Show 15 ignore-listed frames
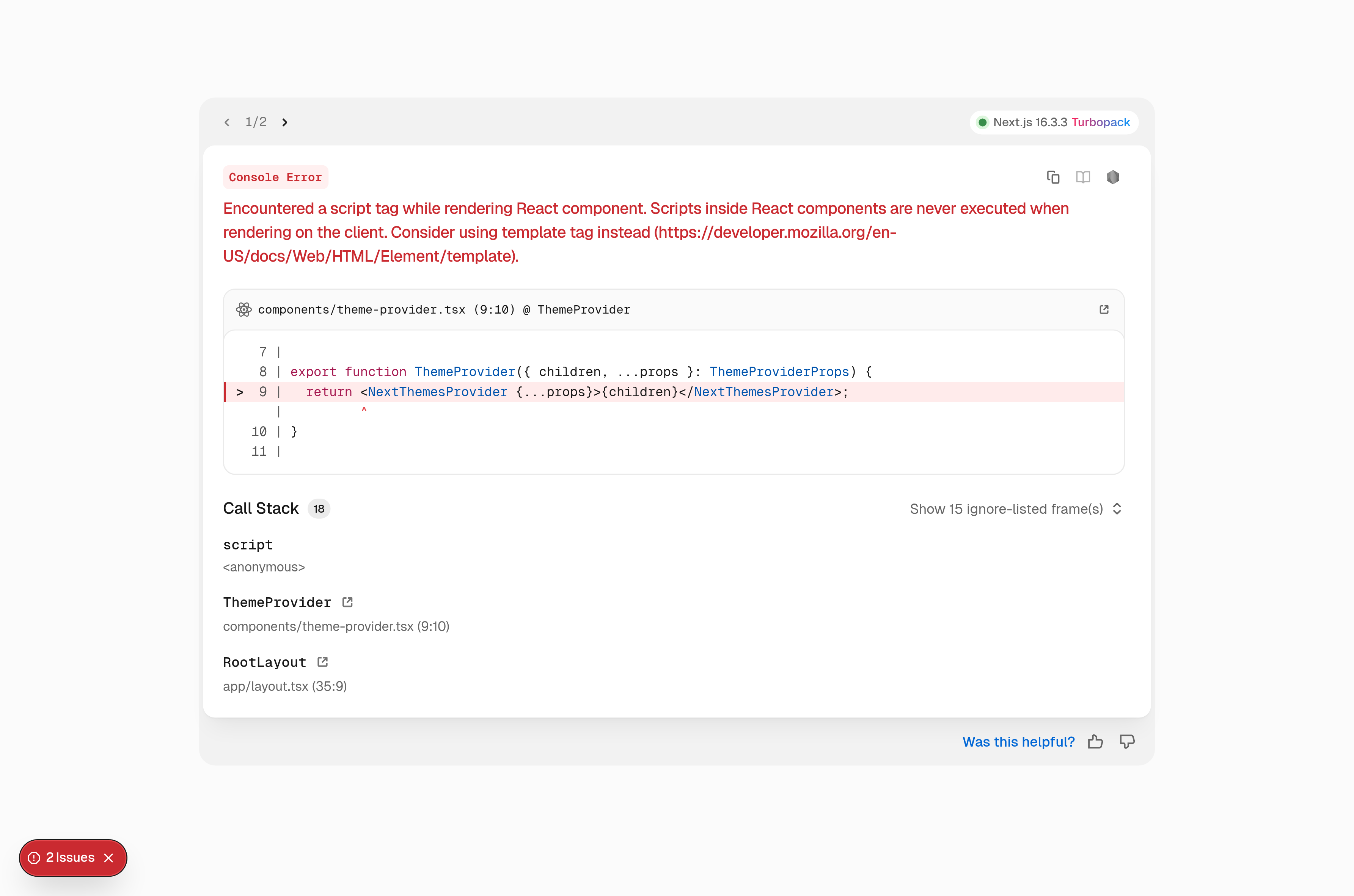This screenshot has width=1354, height=896. coord(1016,509)
